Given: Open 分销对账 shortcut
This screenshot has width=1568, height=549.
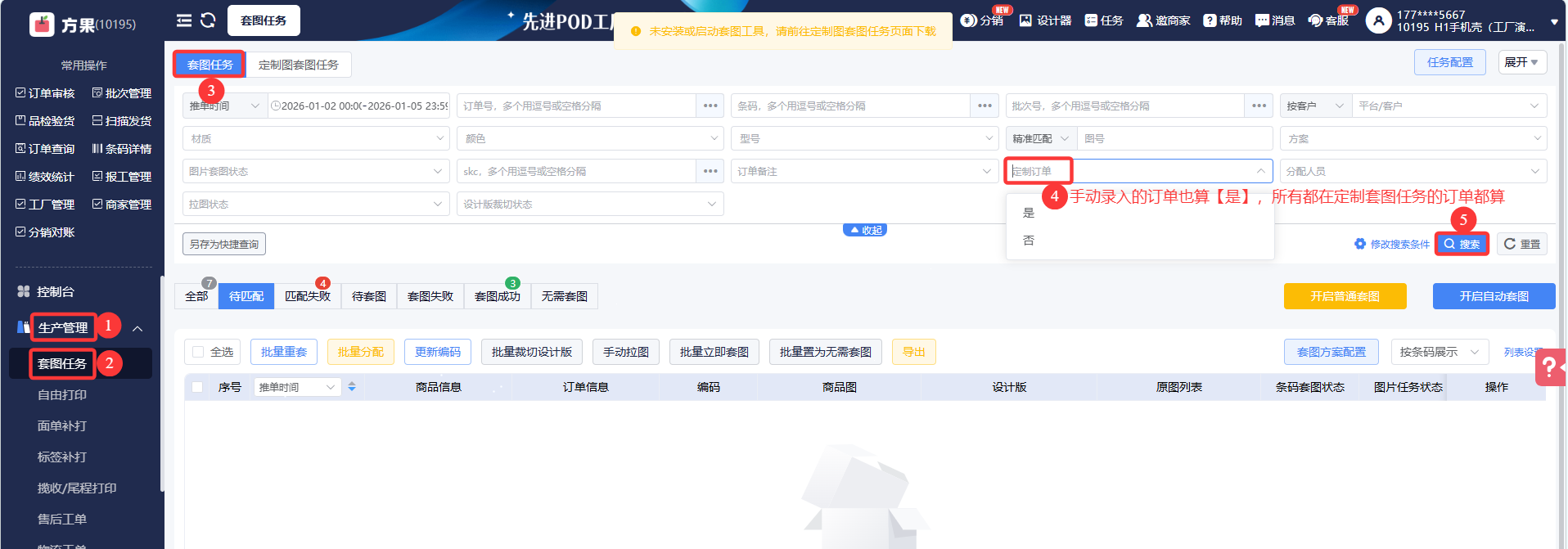Looking at the screenshot, I should (45, 232).
